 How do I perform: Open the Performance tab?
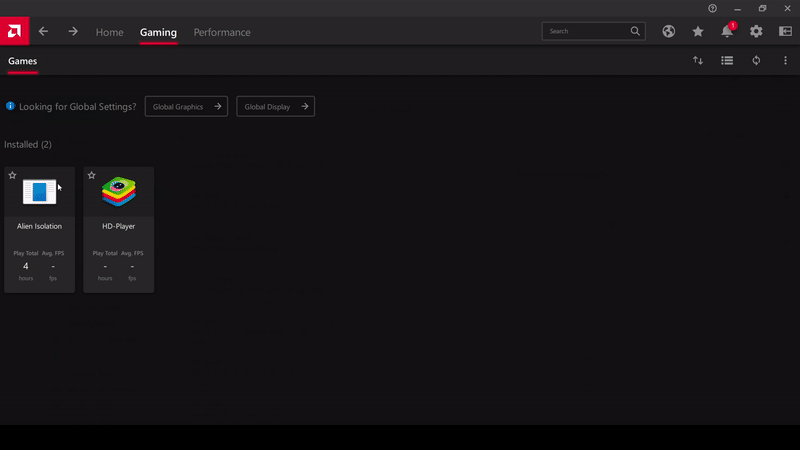point(222,32)
